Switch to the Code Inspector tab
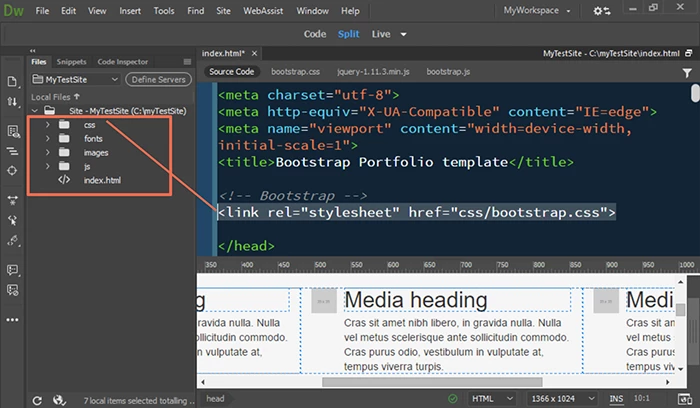The height and width of the screenshot is (408, 700). coord(123,62)
